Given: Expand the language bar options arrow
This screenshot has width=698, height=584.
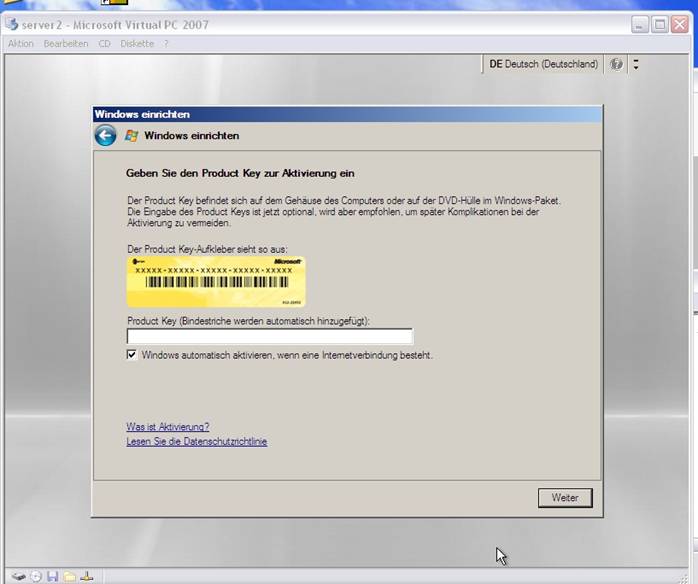Looking at the screenshot, I should pos(636,64).
